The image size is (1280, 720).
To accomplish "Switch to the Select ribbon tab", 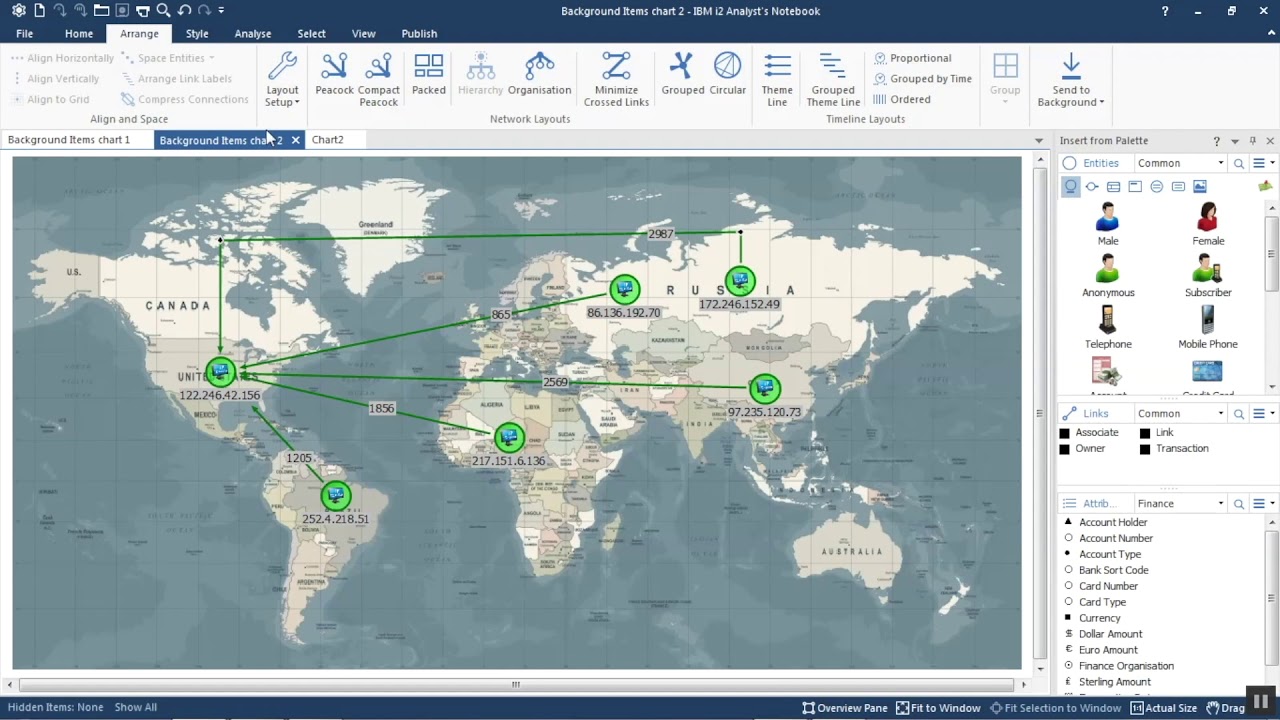I will coord(311,34).
